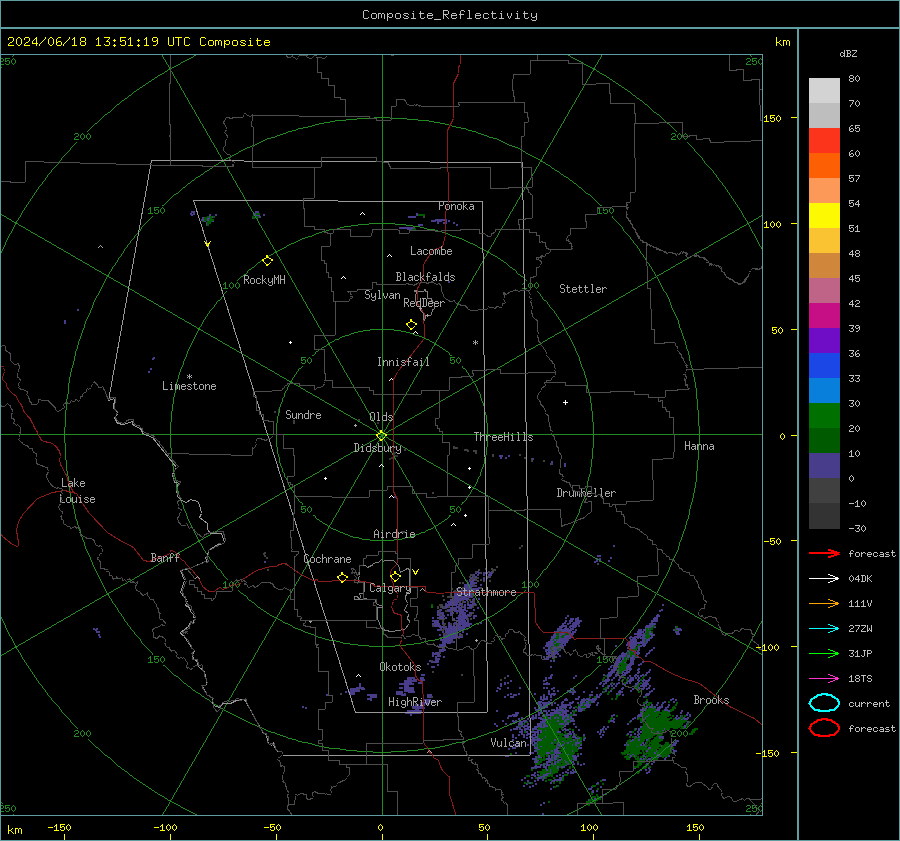
Task: Click the dBZ legend heading
Action: pos(848,53)
